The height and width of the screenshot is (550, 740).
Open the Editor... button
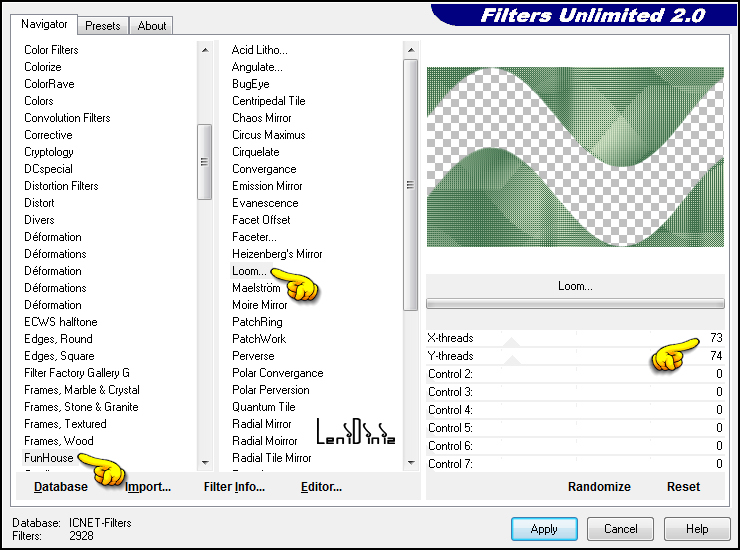[321, 487]
